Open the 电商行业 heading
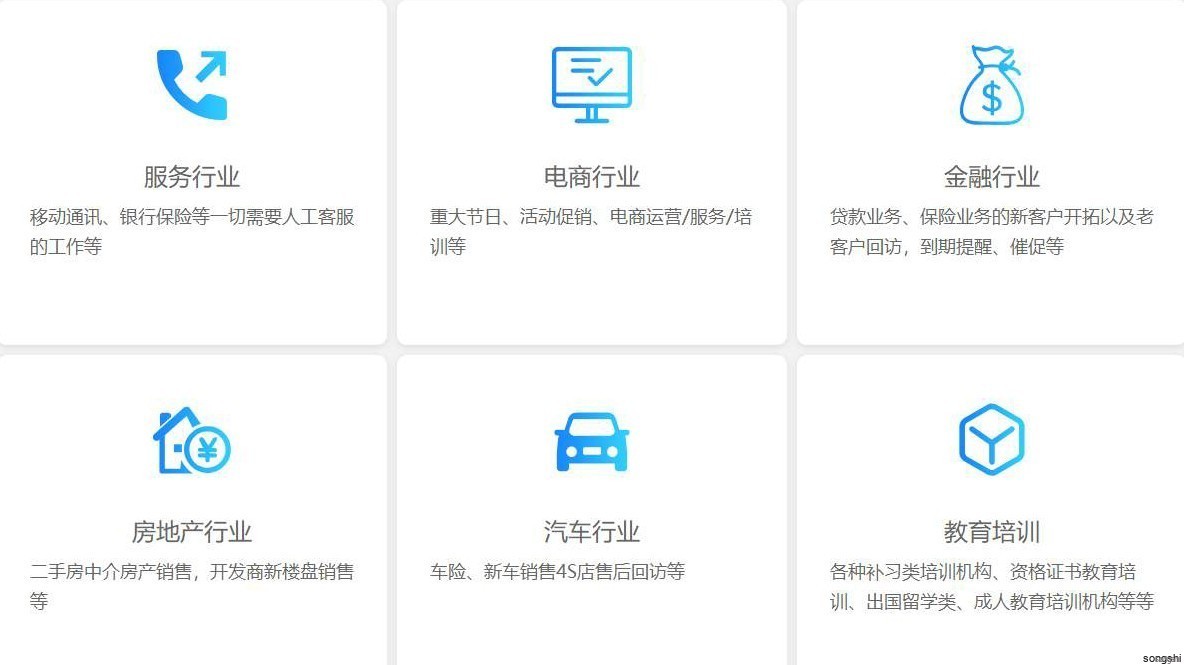 click(591, 177)
